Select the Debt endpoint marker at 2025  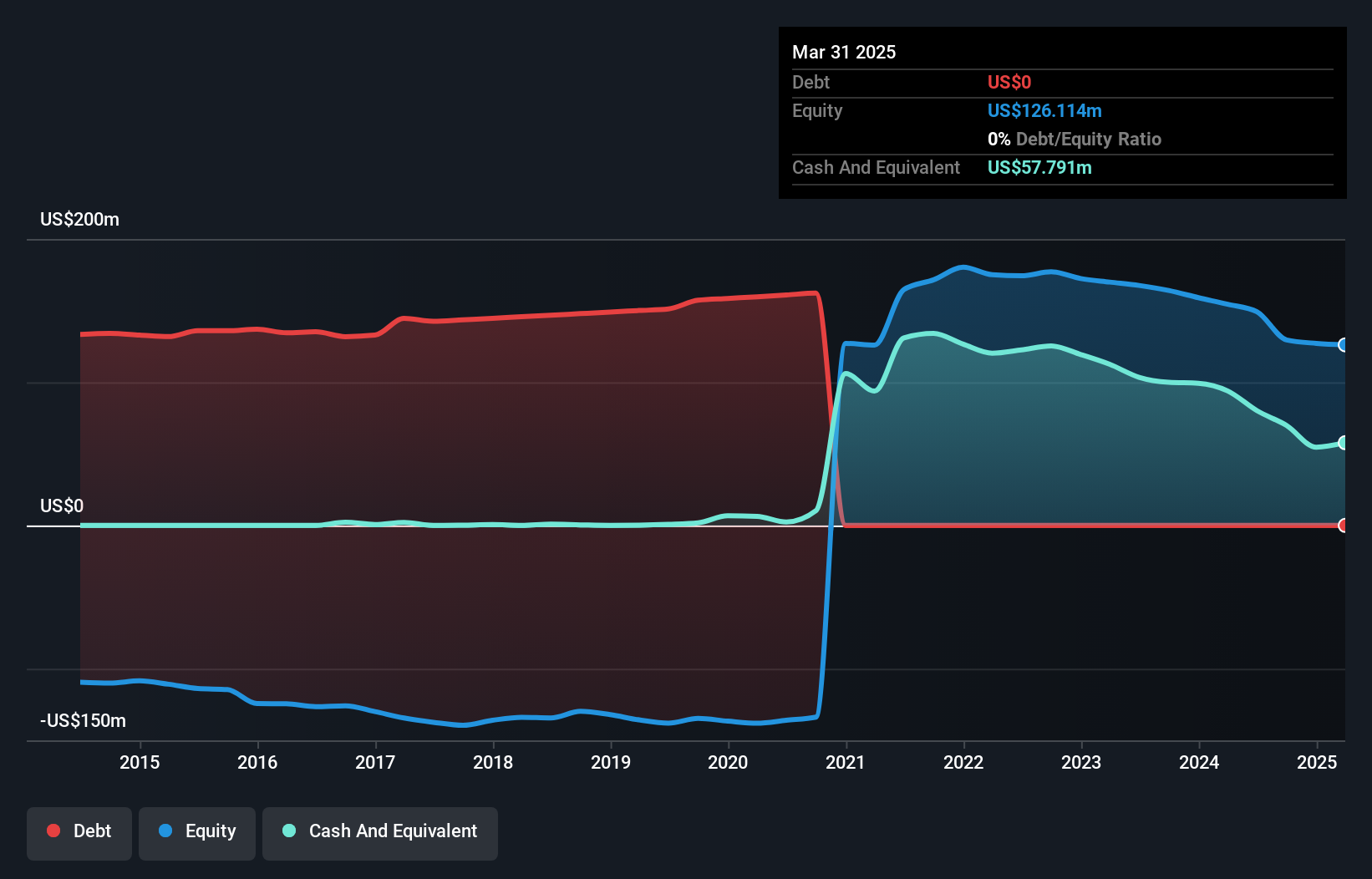tap(1344, 526)
